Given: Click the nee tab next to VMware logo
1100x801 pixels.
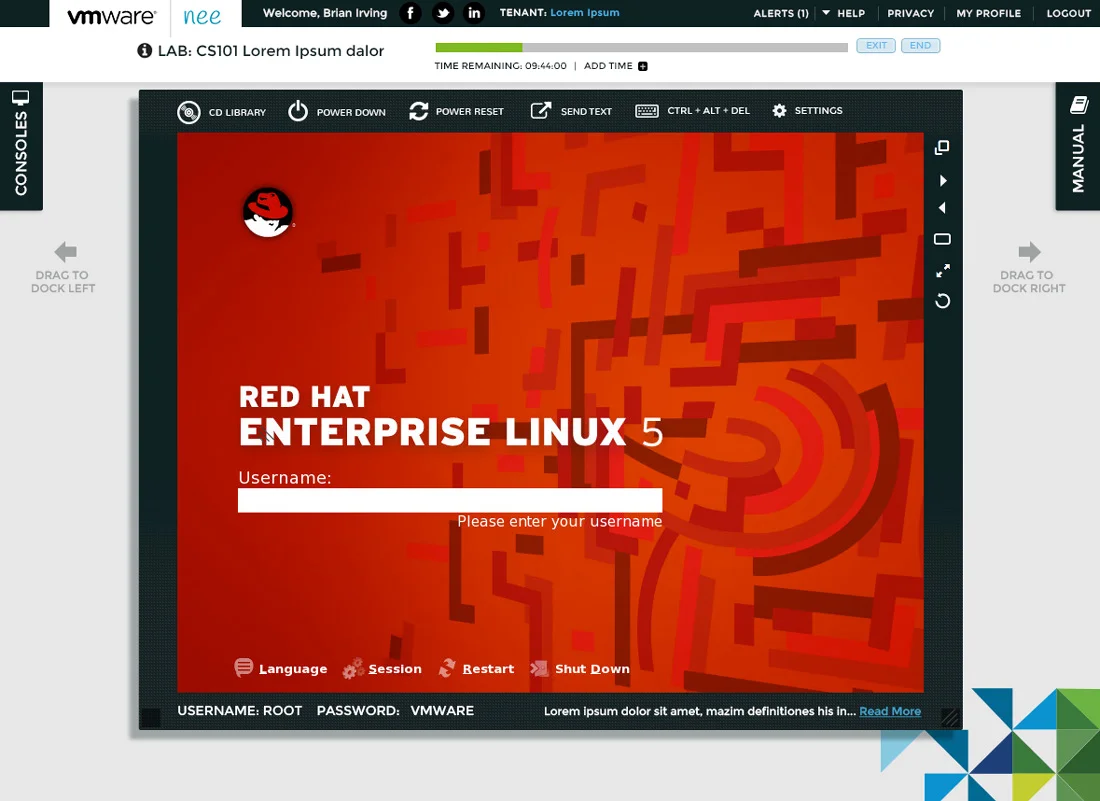Looking at the screenshot, I should 203,16.
